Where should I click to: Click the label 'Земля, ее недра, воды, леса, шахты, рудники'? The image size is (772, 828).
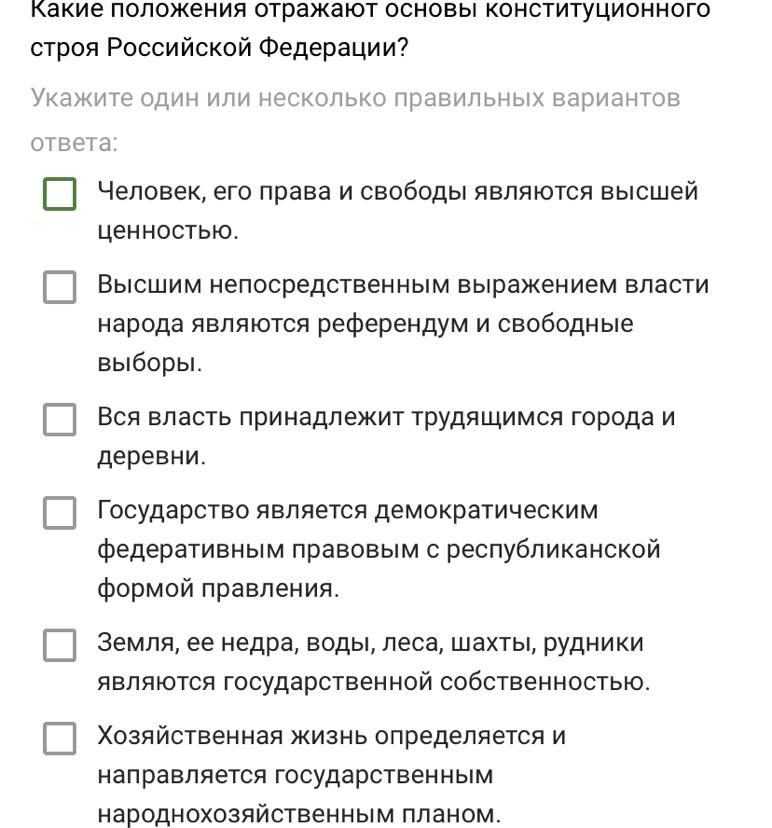point(370,643)
